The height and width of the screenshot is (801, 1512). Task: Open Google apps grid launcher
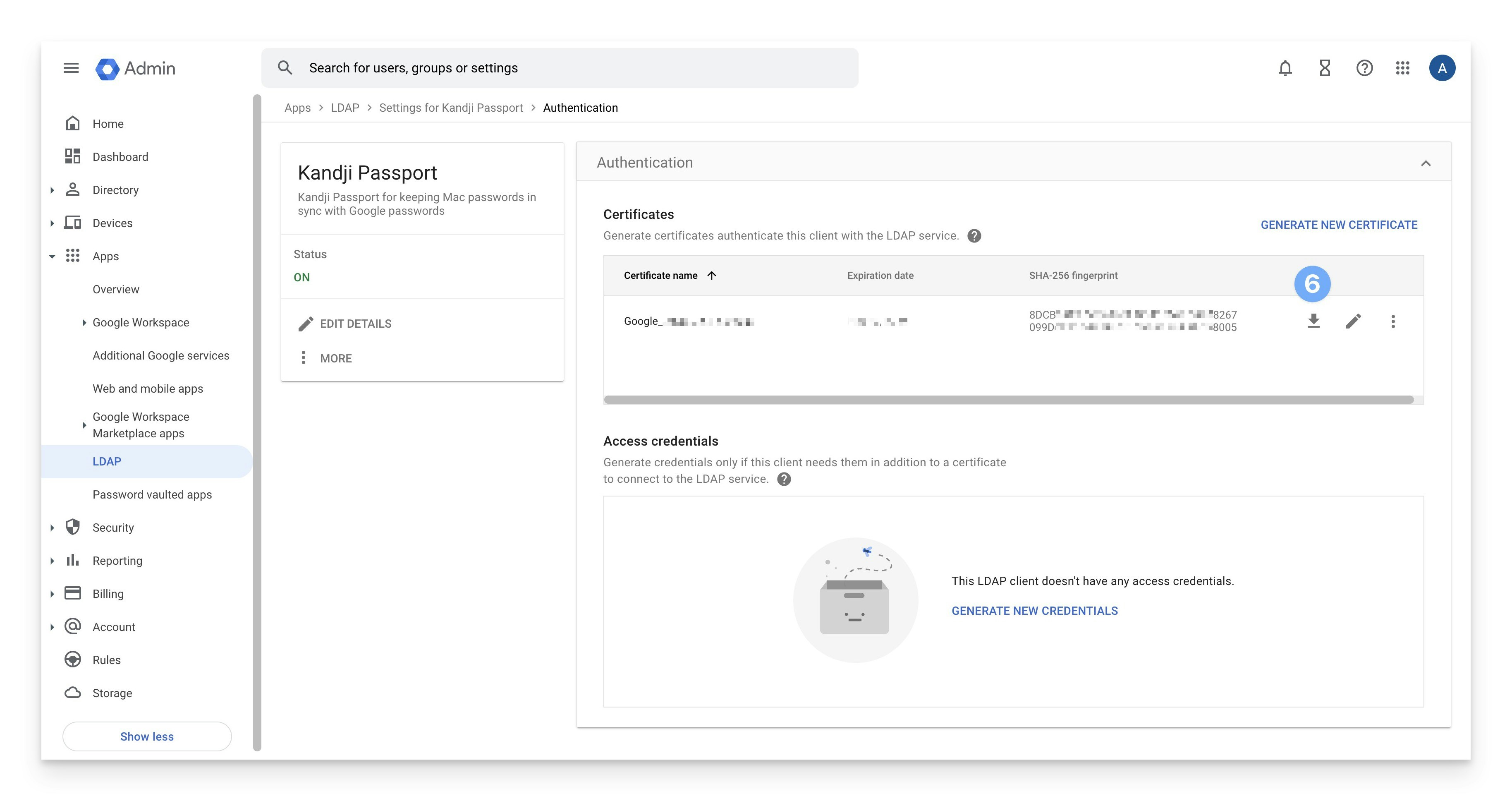pos(1402,68)
